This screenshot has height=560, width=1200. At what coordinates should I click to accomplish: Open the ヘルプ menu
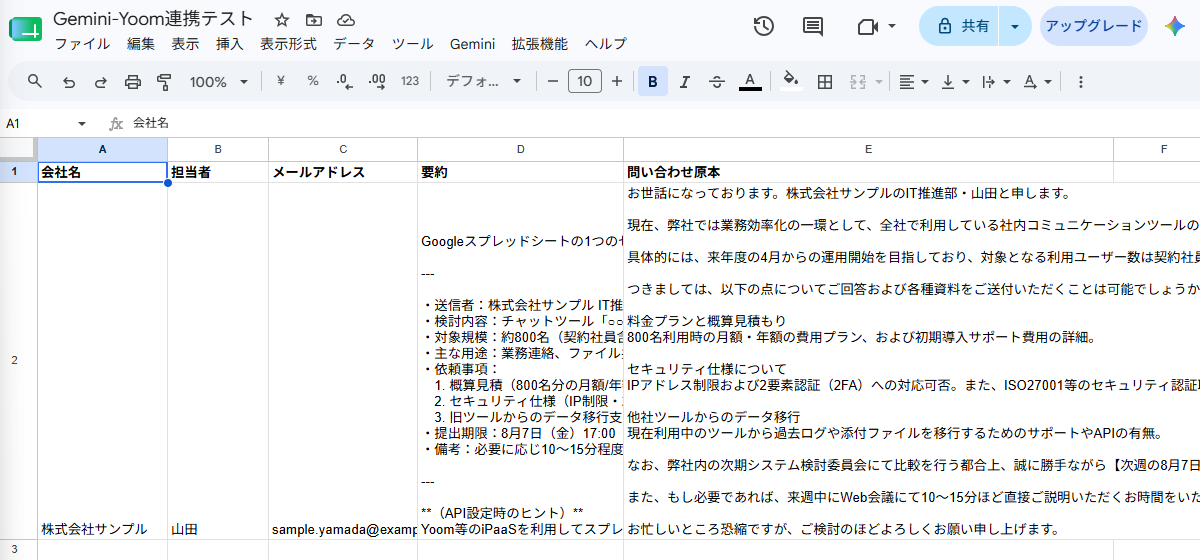click(x=605, y=44)
